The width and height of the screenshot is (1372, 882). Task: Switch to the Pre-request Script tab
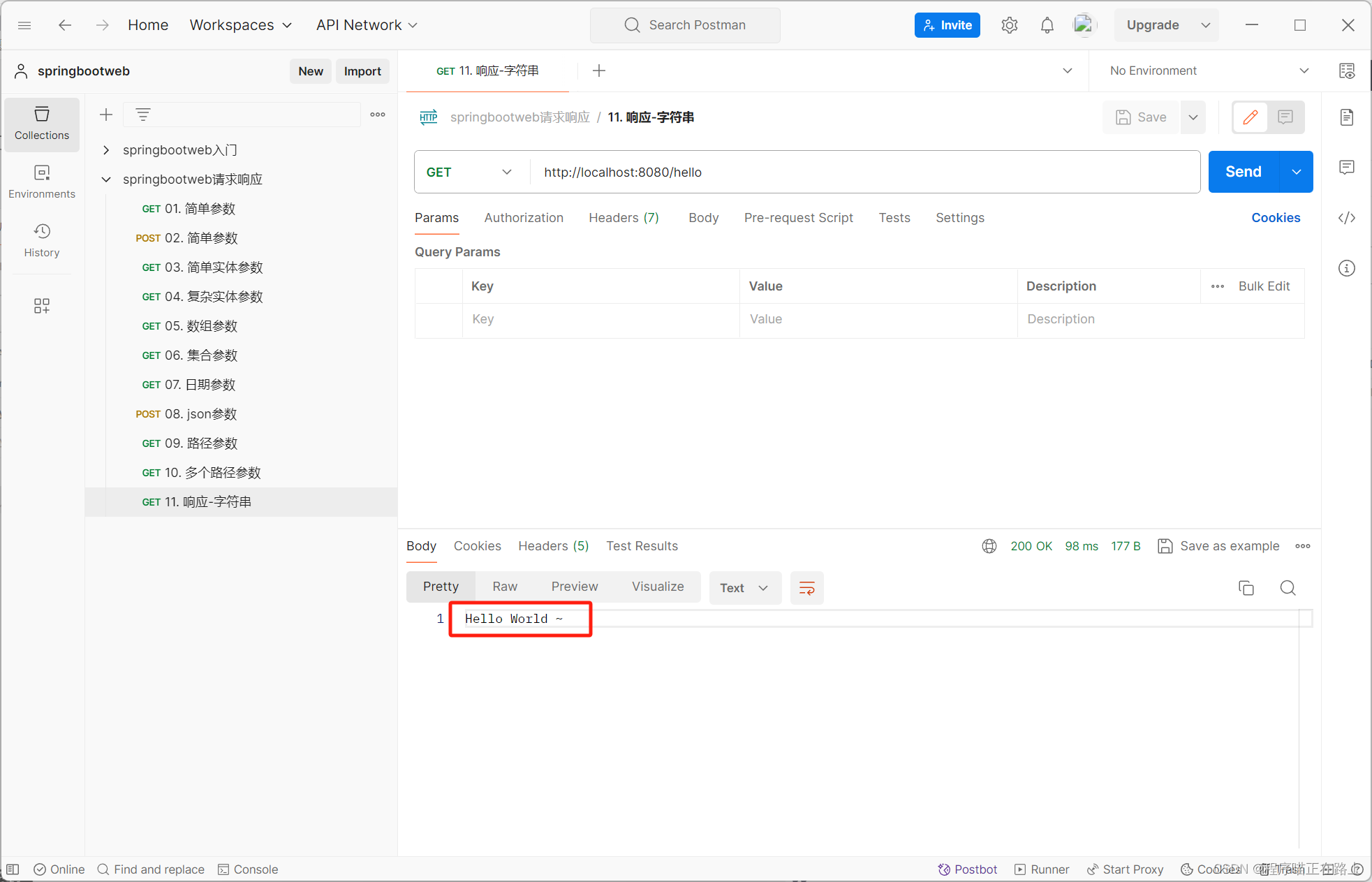798,218
